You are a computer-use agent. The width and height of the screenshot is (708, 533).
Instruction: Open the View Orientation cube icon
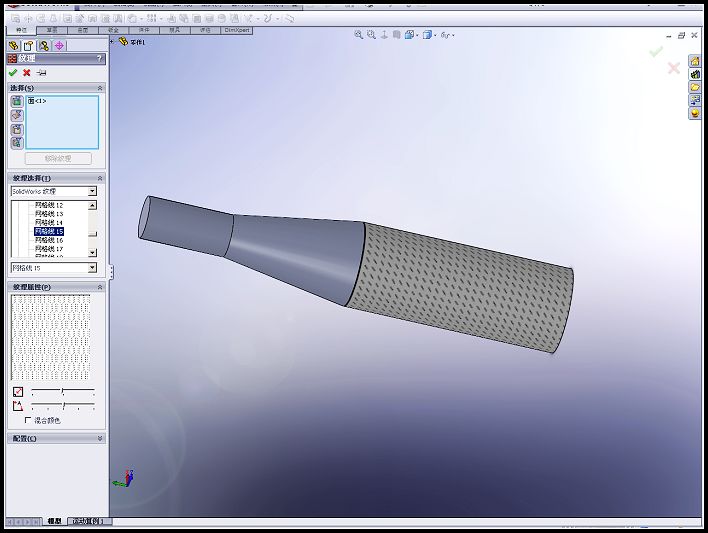click(410, 35)
